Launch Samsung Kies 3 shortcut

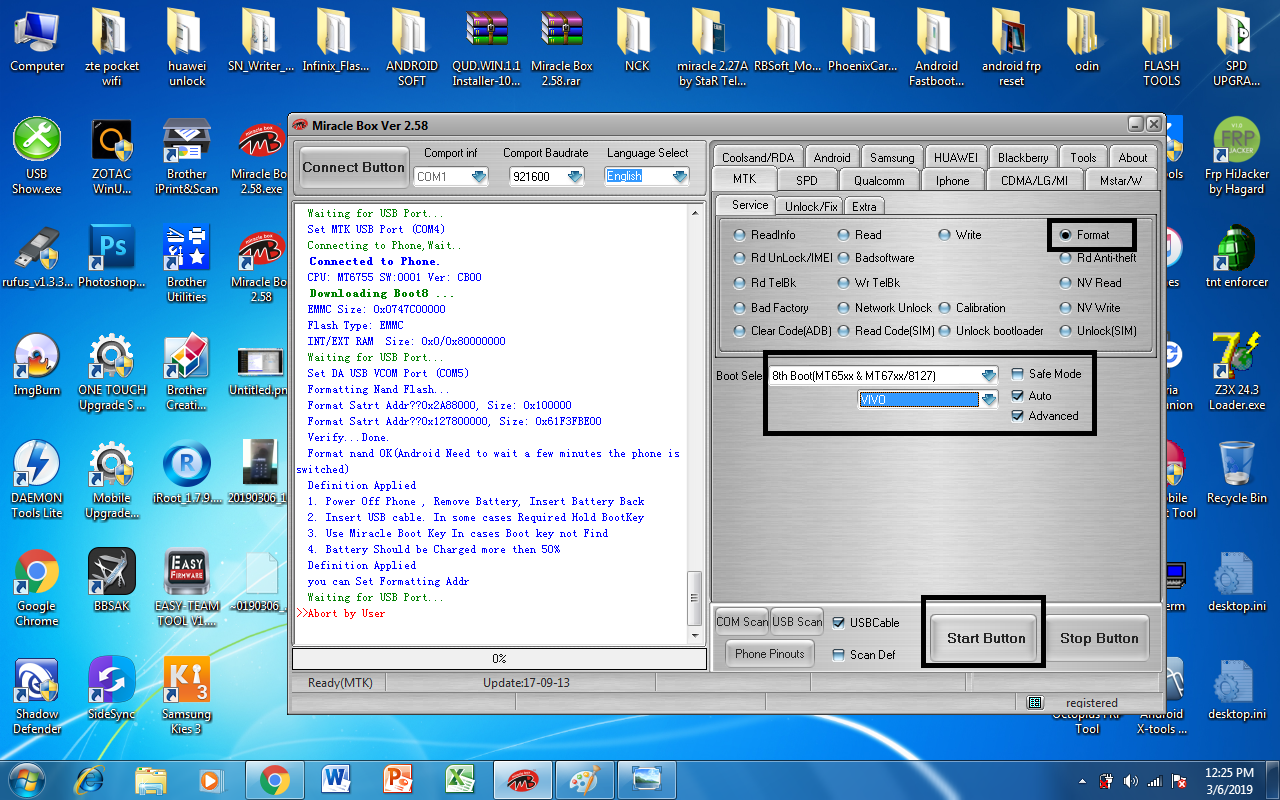point(187,696)
